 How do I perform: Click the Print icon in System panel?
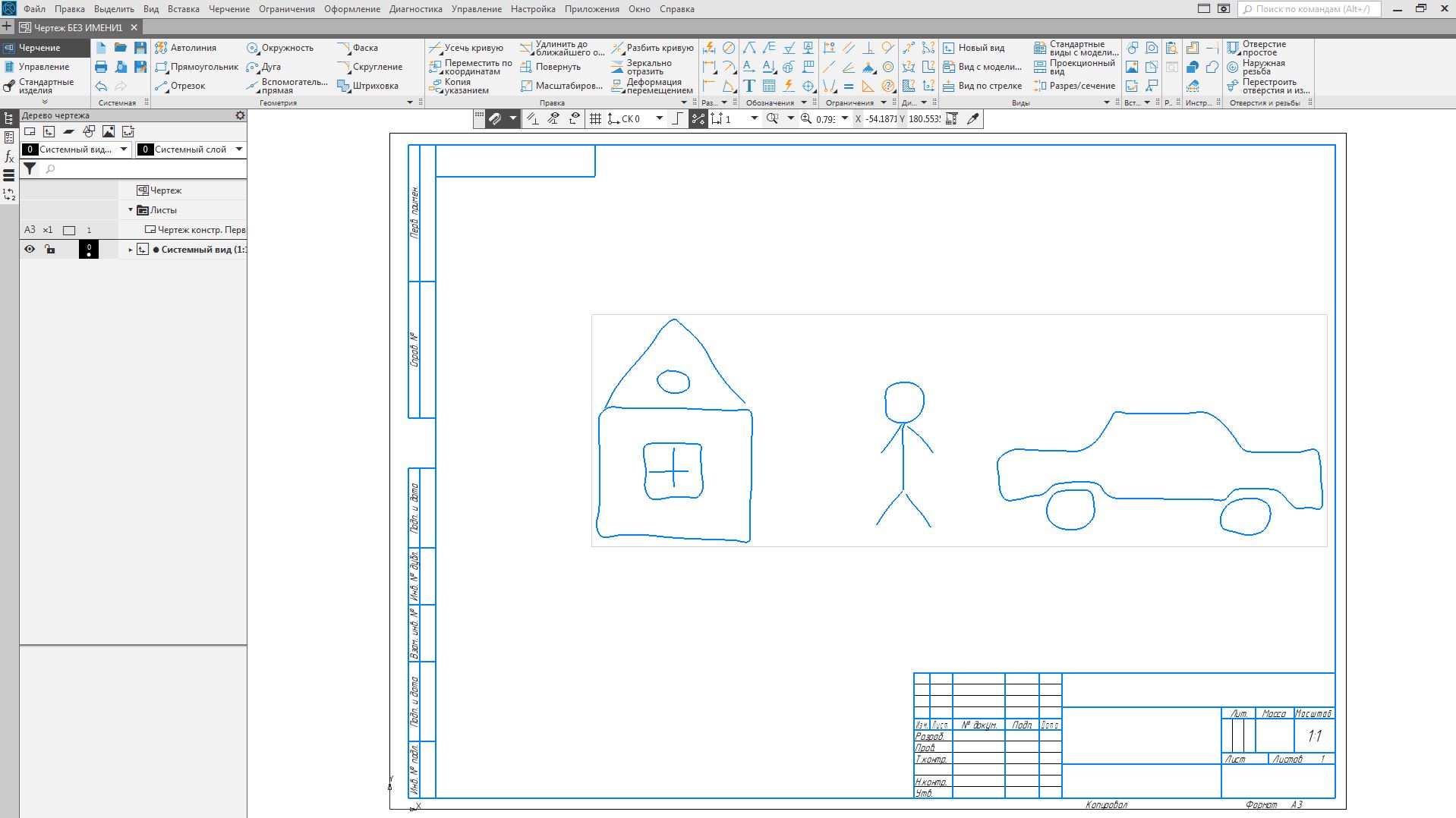click(x=101, y=67)
